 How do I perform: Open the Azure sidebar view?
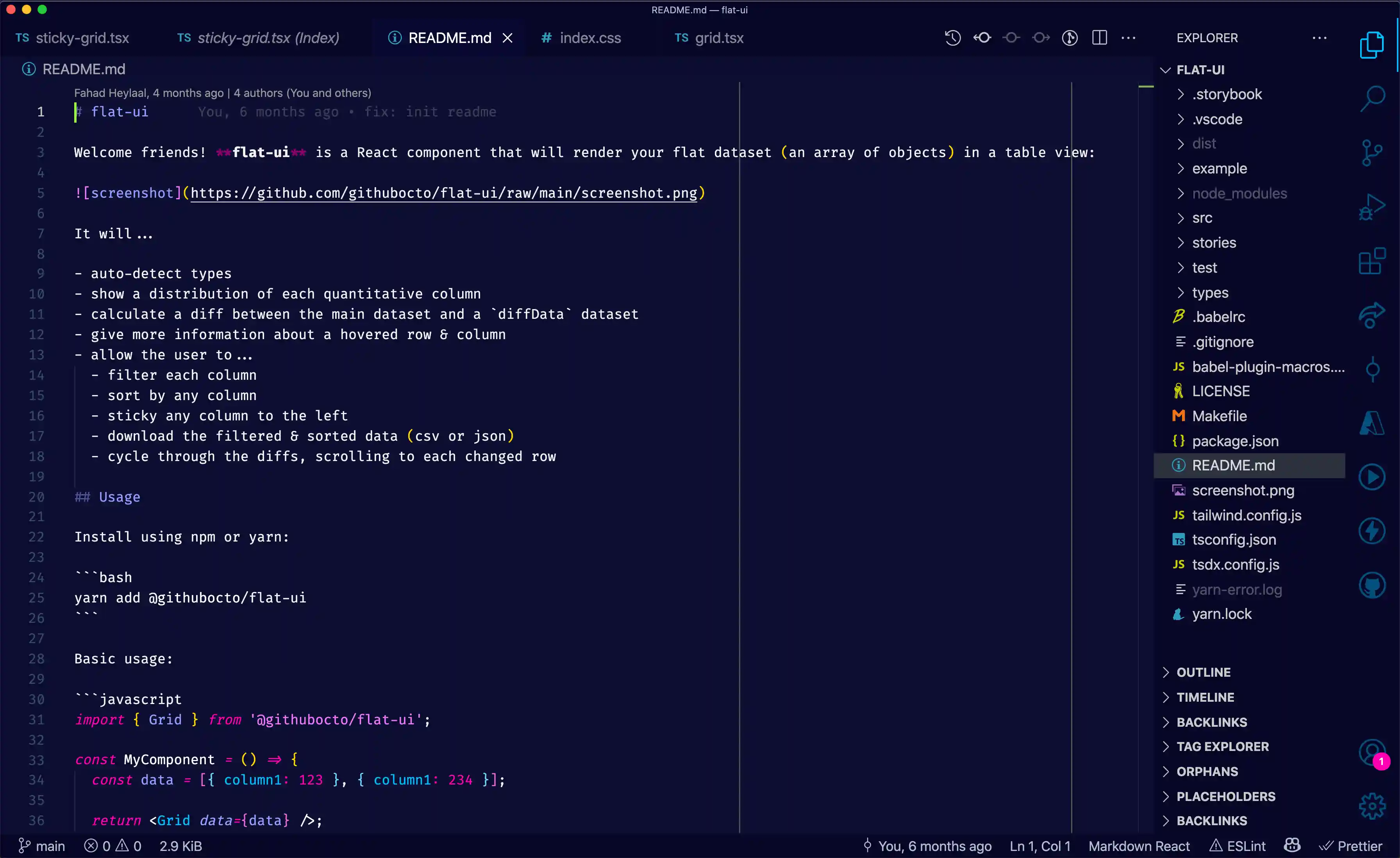click(1372, 423)
